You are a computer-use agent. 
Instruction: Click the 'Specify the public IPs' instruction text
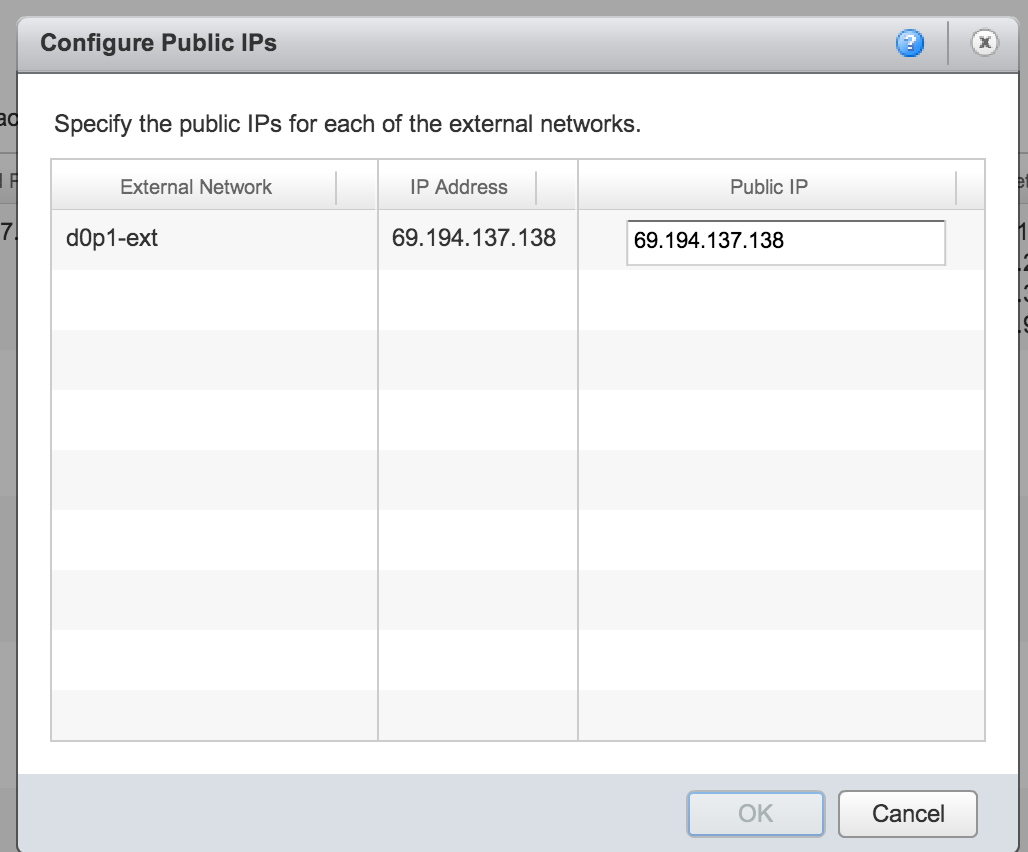[x=346, y=125]
